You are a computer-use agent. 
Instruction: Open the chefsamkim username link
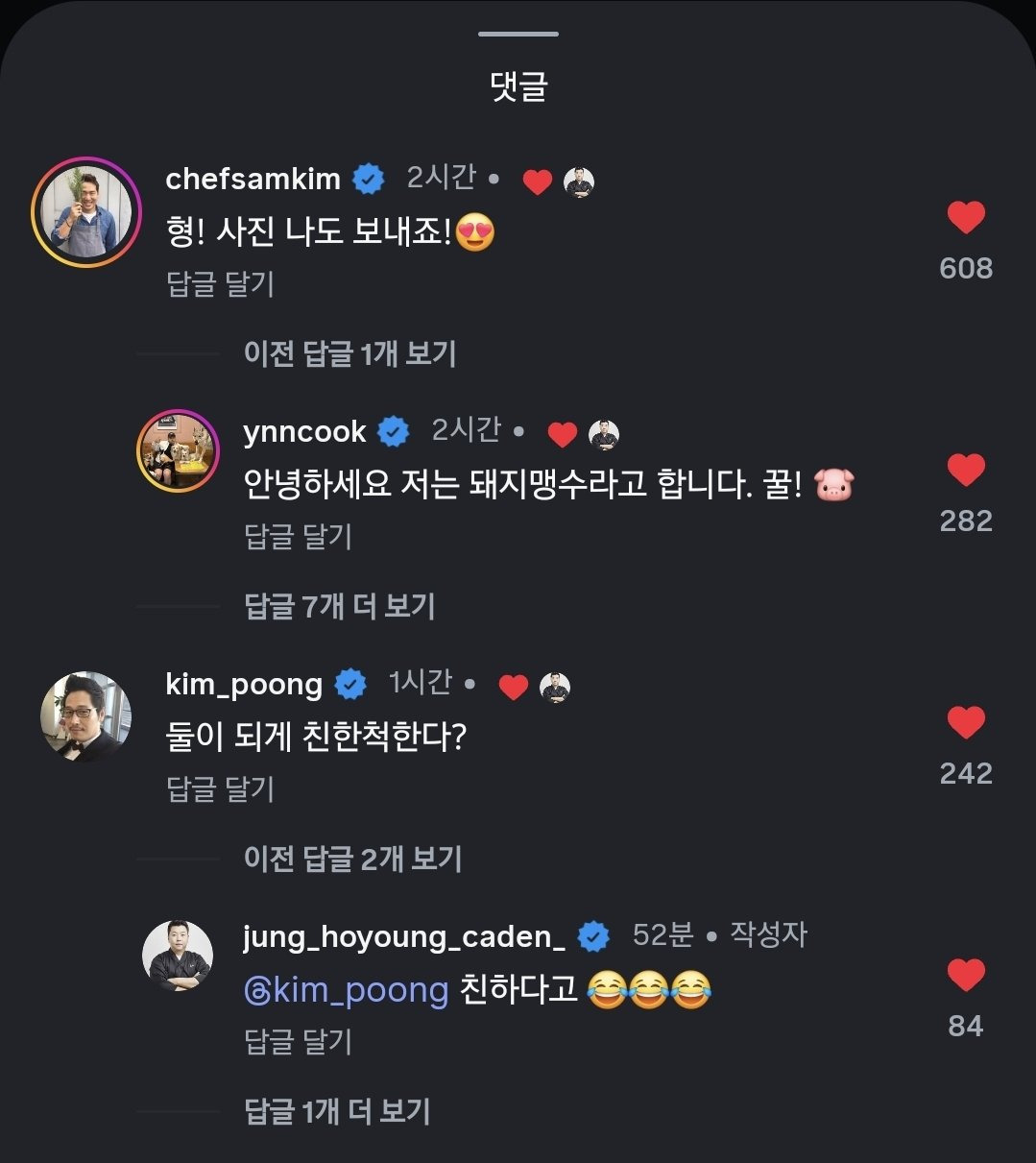point(253,179)
